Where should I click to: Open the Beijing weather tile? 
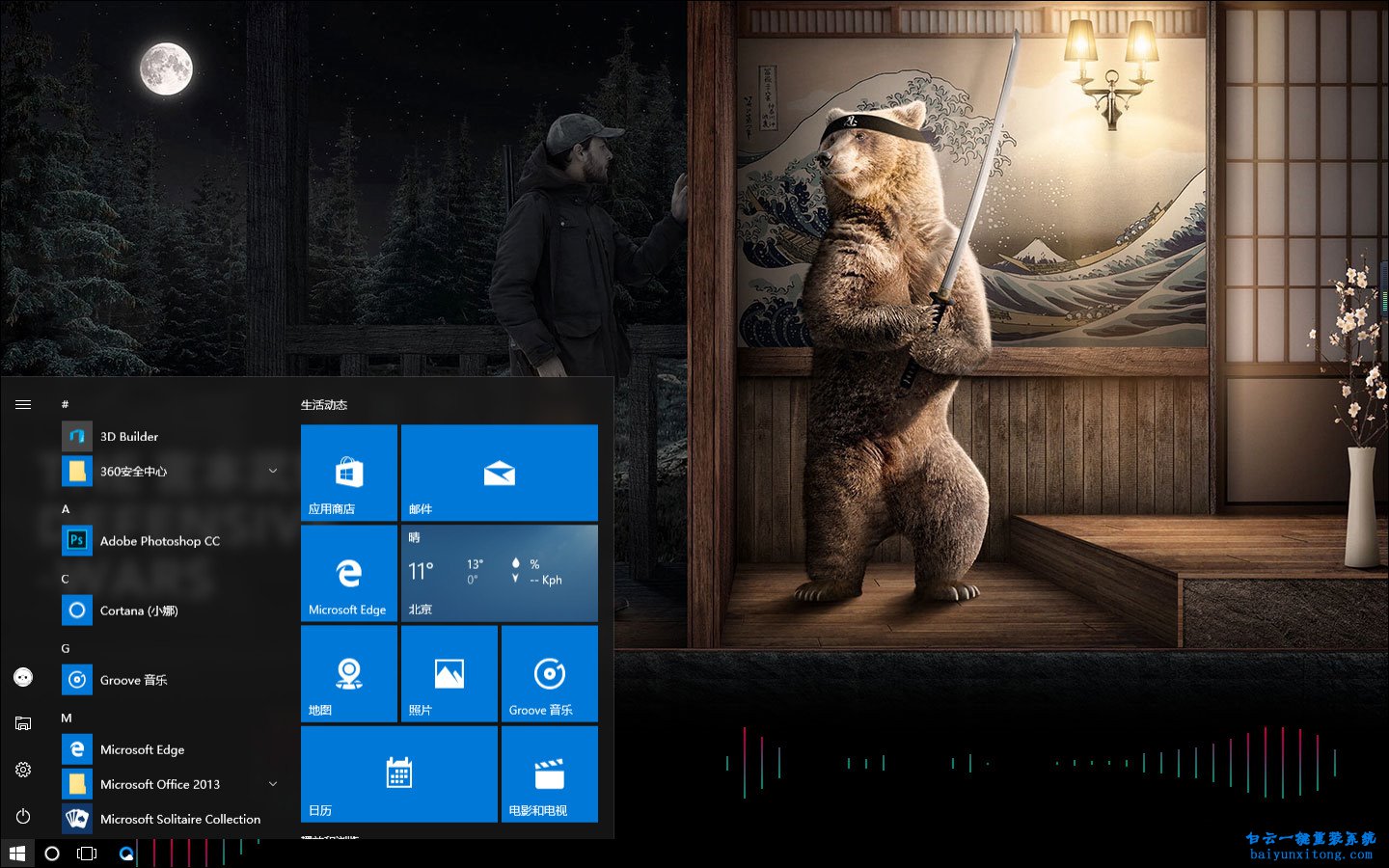(499, 573)
